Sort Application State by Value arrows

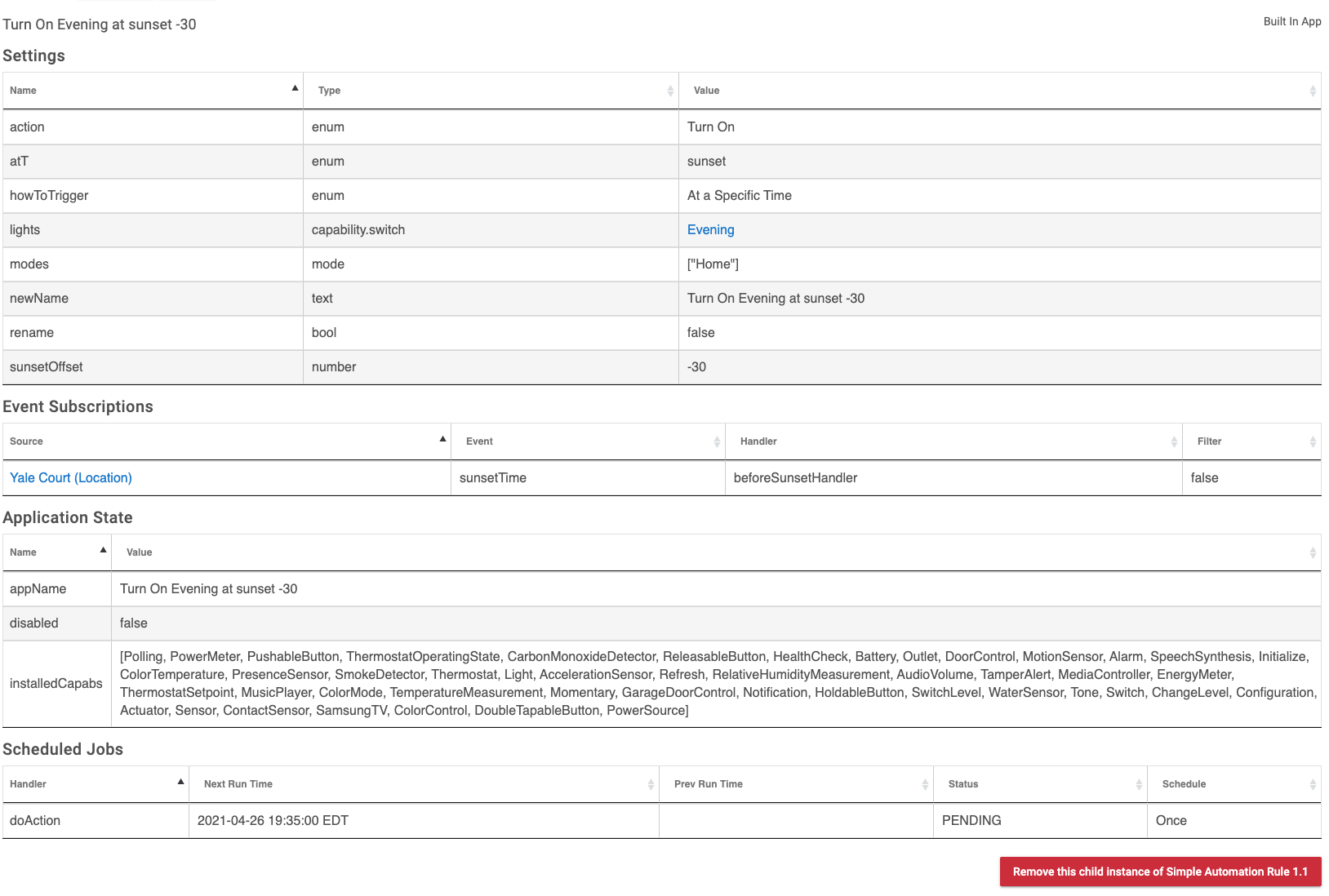click(1313, 552)
